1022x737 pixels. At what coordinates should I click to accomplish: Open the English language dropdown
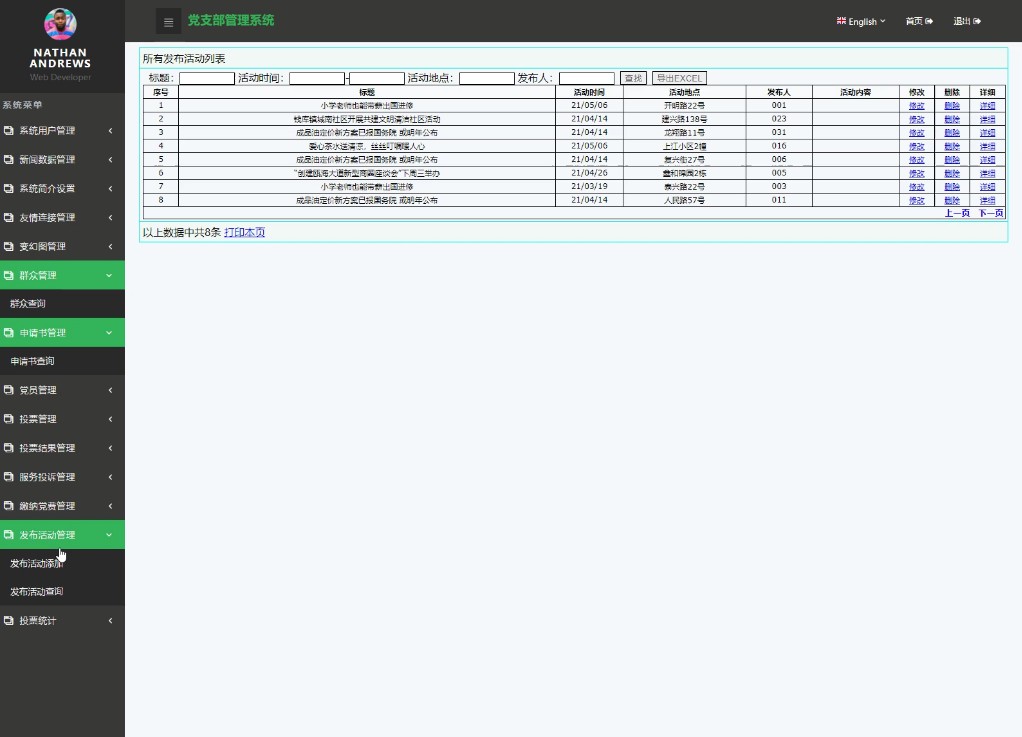(x=861, y=21)
